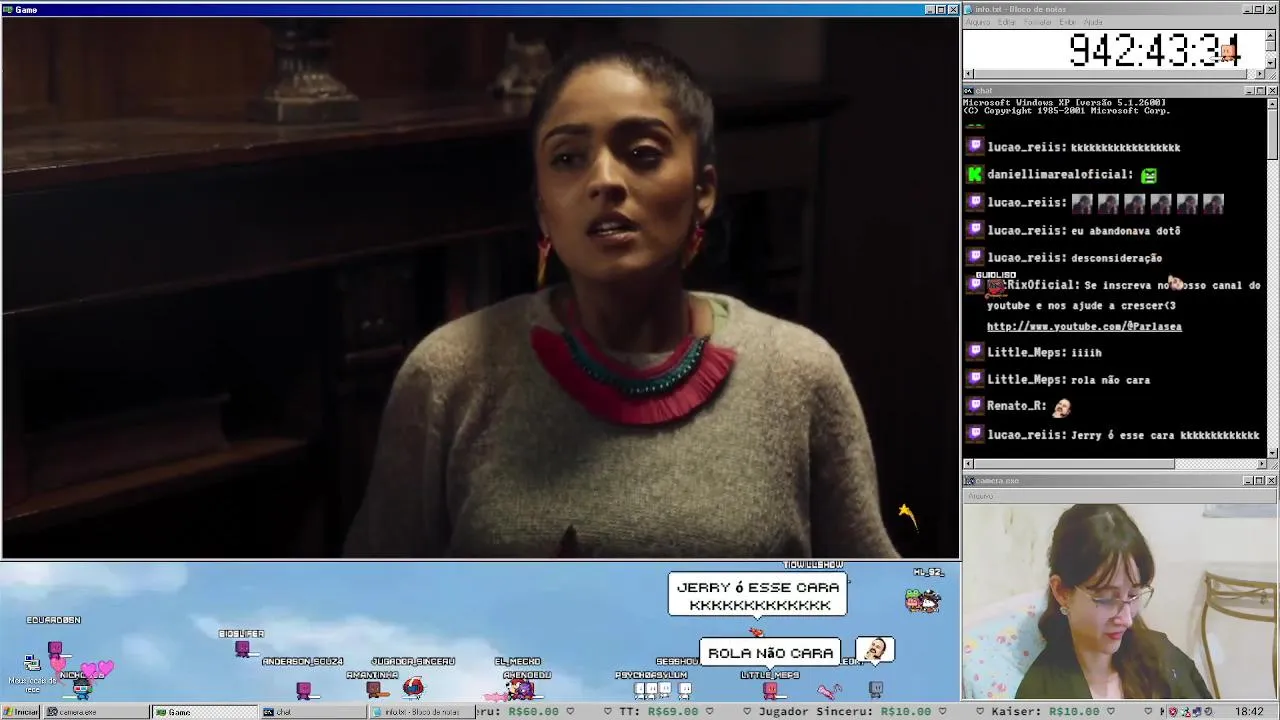Click the 'ROLA NÃO CARA' speech bubble
Screen dimensions: 1280x720
(x=770, y=653)
